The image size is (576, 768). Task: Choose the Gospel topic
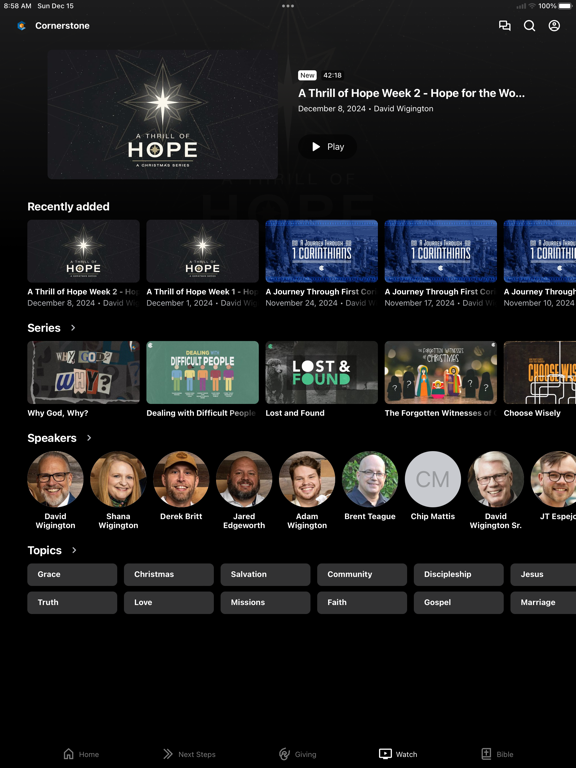click(458, 602)
